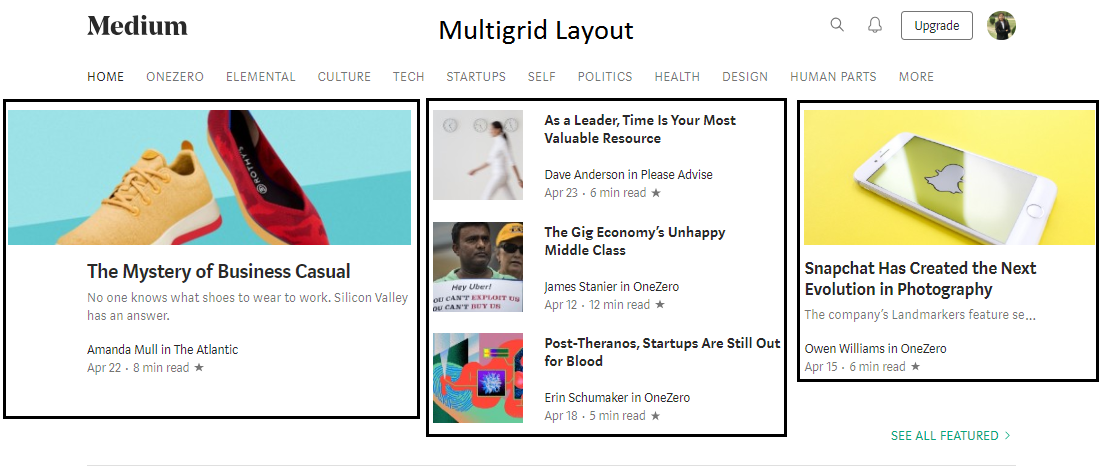
Task: Visit Dave Anderson's author page
Action: [x=586, y=175]
